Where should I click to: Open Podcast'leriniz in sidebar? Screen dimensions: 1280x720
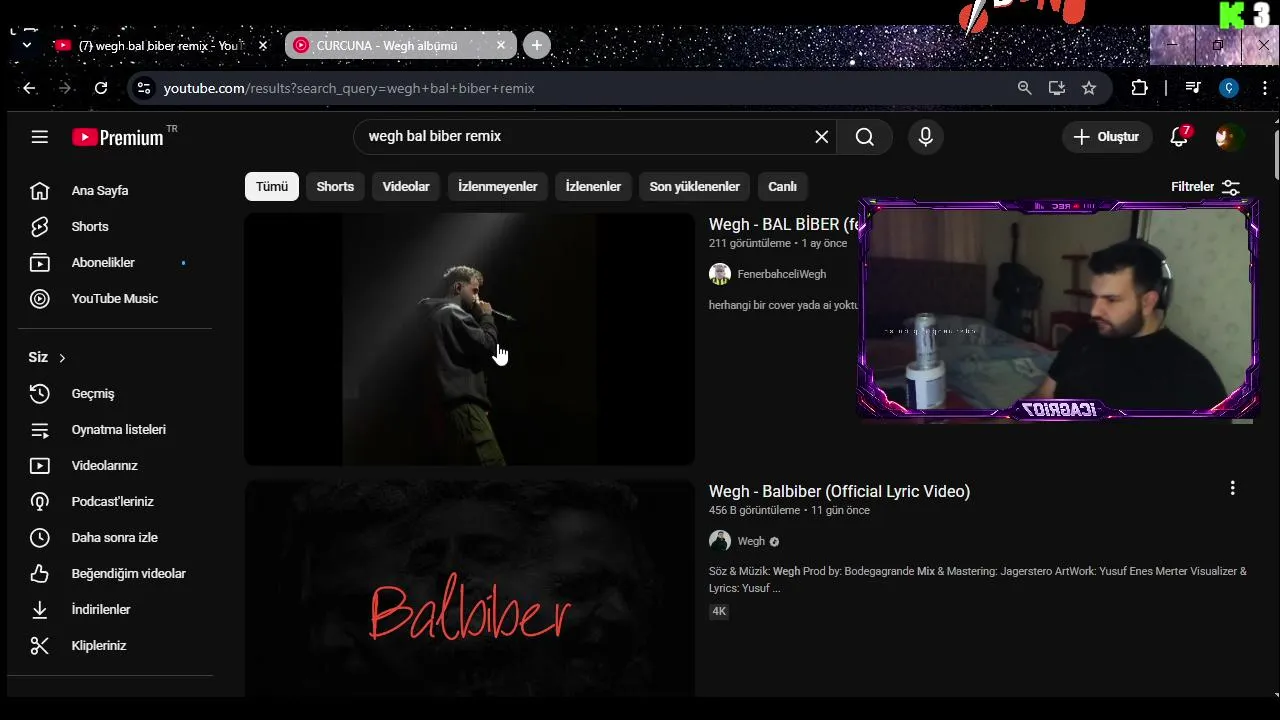pos(113,502)
